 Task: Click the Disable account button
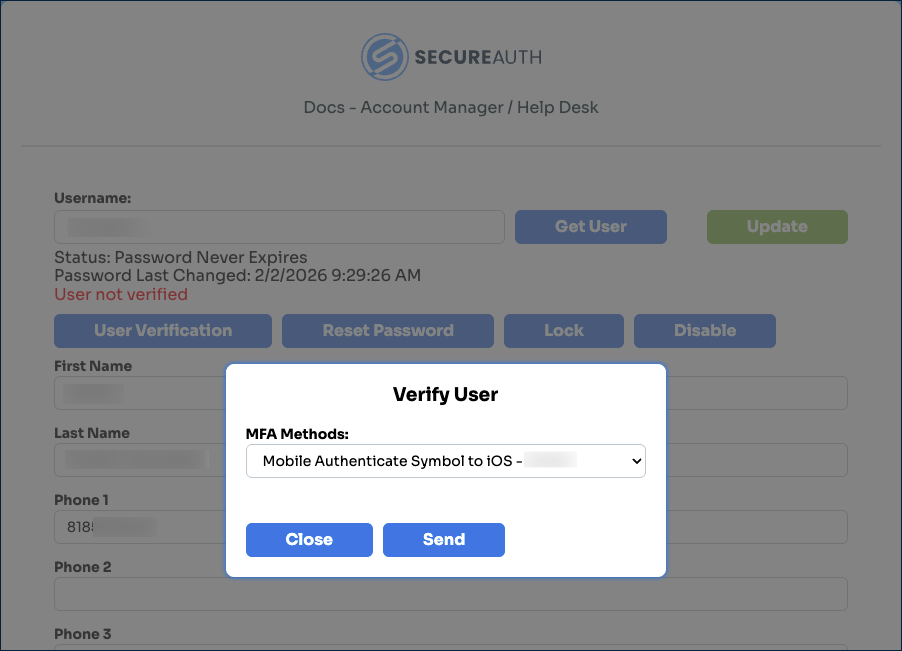click(705, 331)
